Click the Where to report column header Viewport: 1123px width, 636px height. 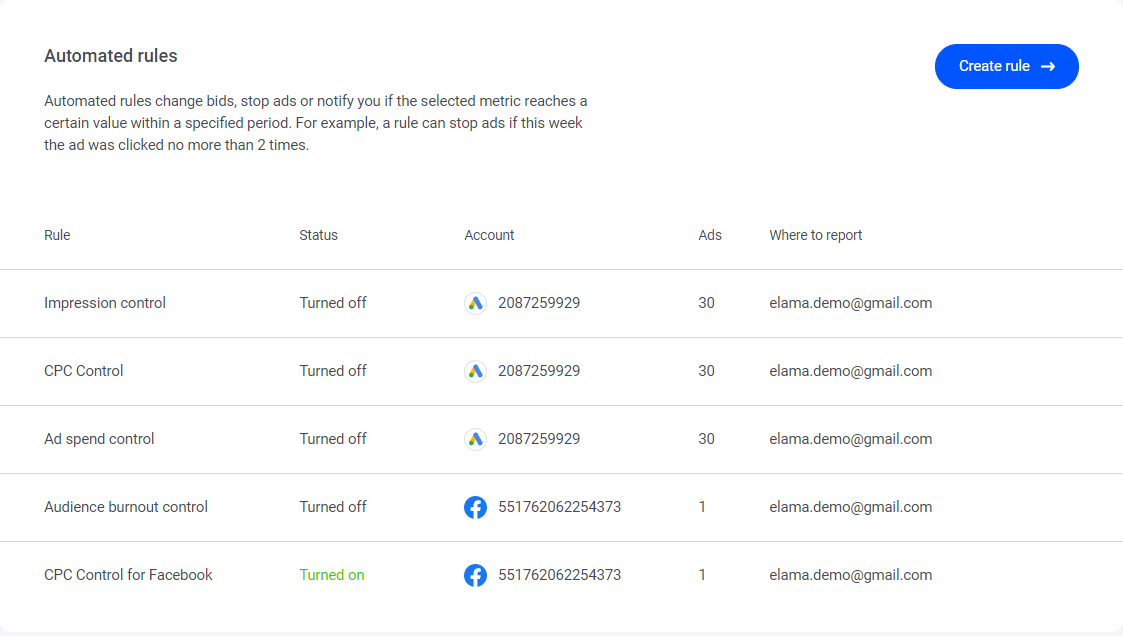816,235
